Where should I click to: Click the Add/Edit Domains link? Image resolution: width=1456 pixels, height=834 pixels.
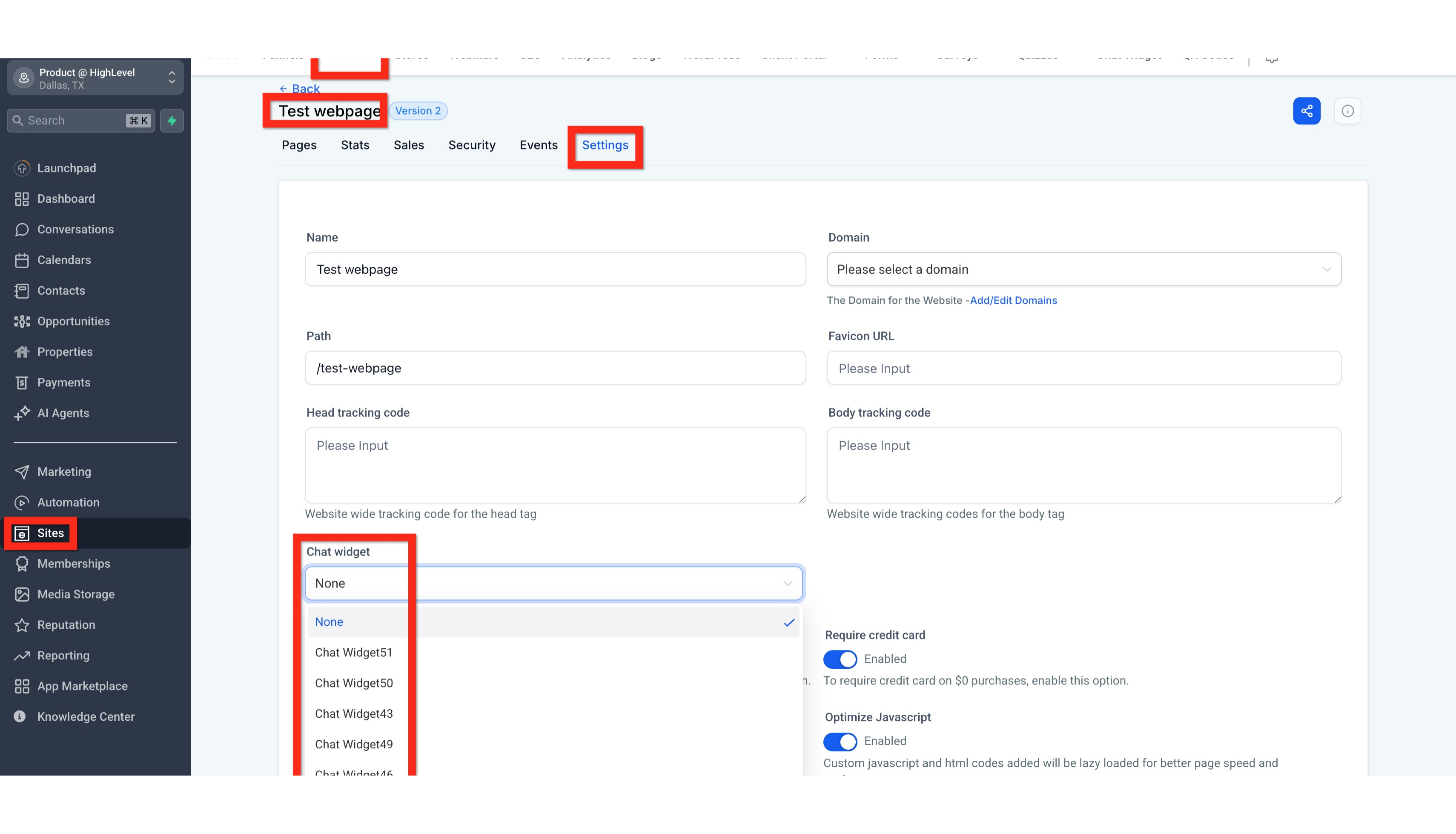[1013, 300]
